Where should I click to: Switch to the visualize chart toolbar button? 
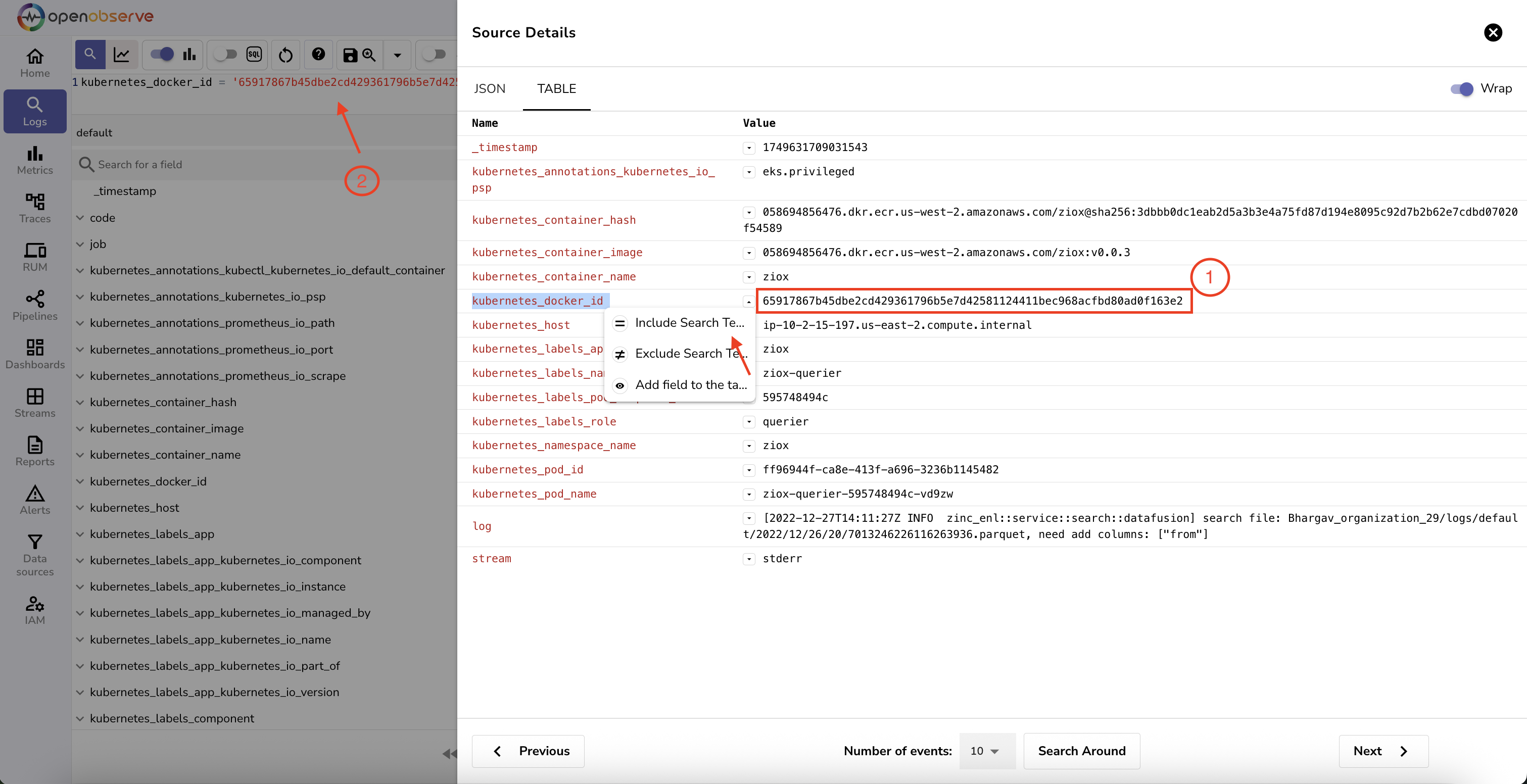(x=122, y=55)
